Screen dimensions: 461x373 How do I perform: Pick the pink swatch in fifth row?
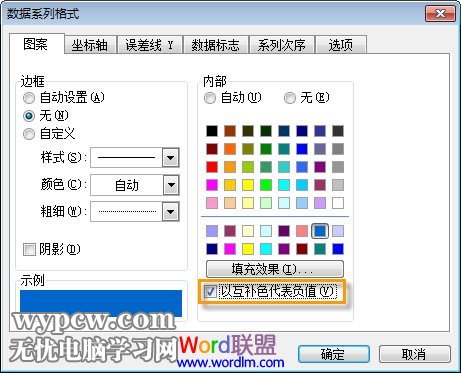pos(212,203)
